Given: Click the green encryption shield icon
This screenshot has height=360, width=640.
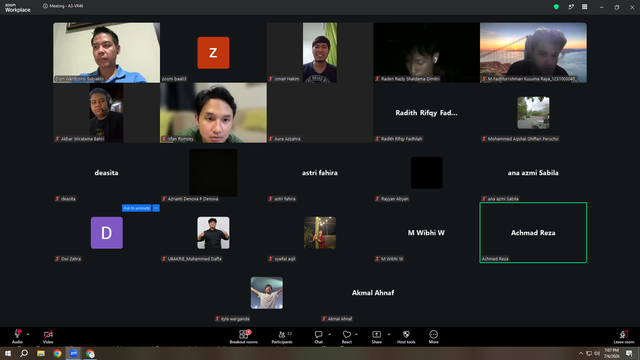Looking at the screenshot, I should pos(556,7).
